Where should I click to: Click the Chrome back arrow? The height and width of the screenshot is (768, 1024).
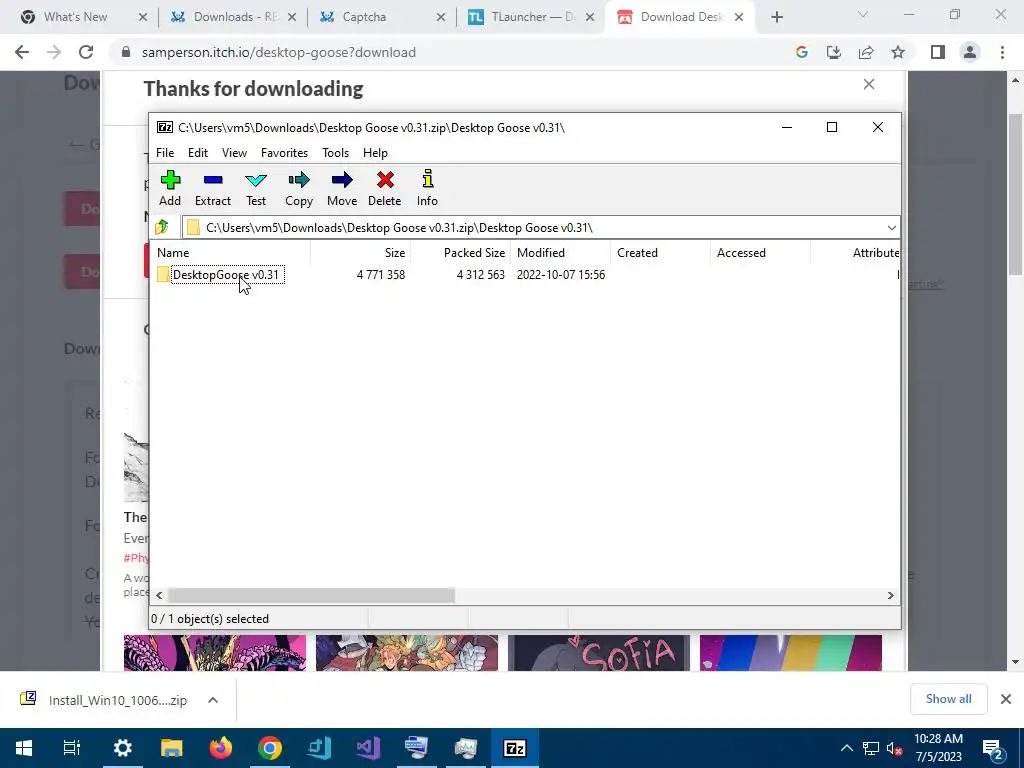click(22, 52)
